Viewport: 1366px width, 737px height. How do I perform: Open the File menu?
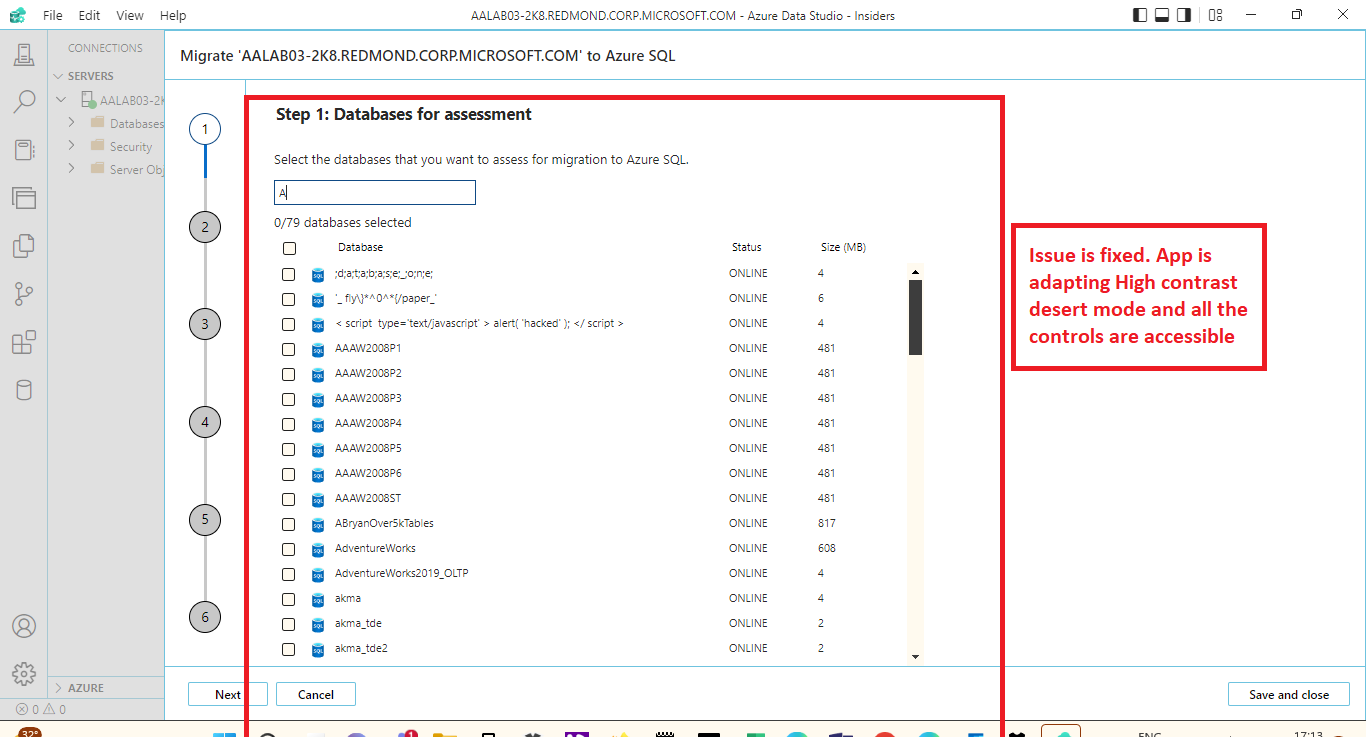[52, 15]
